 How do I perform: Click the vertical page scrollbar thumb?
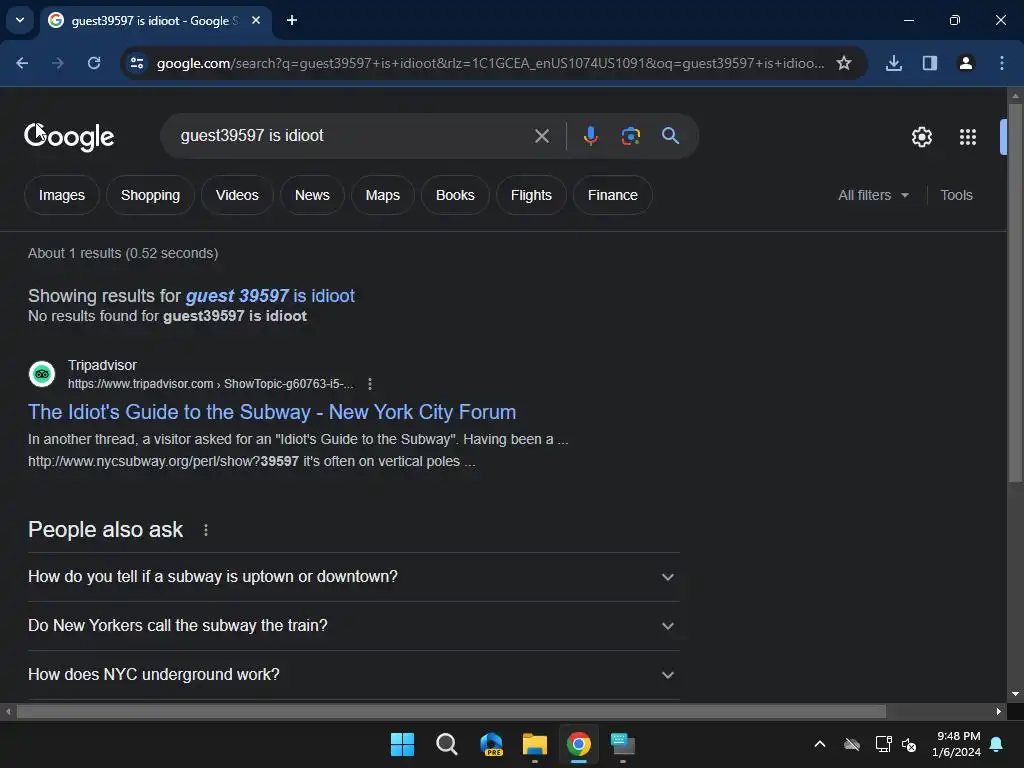1015,293
